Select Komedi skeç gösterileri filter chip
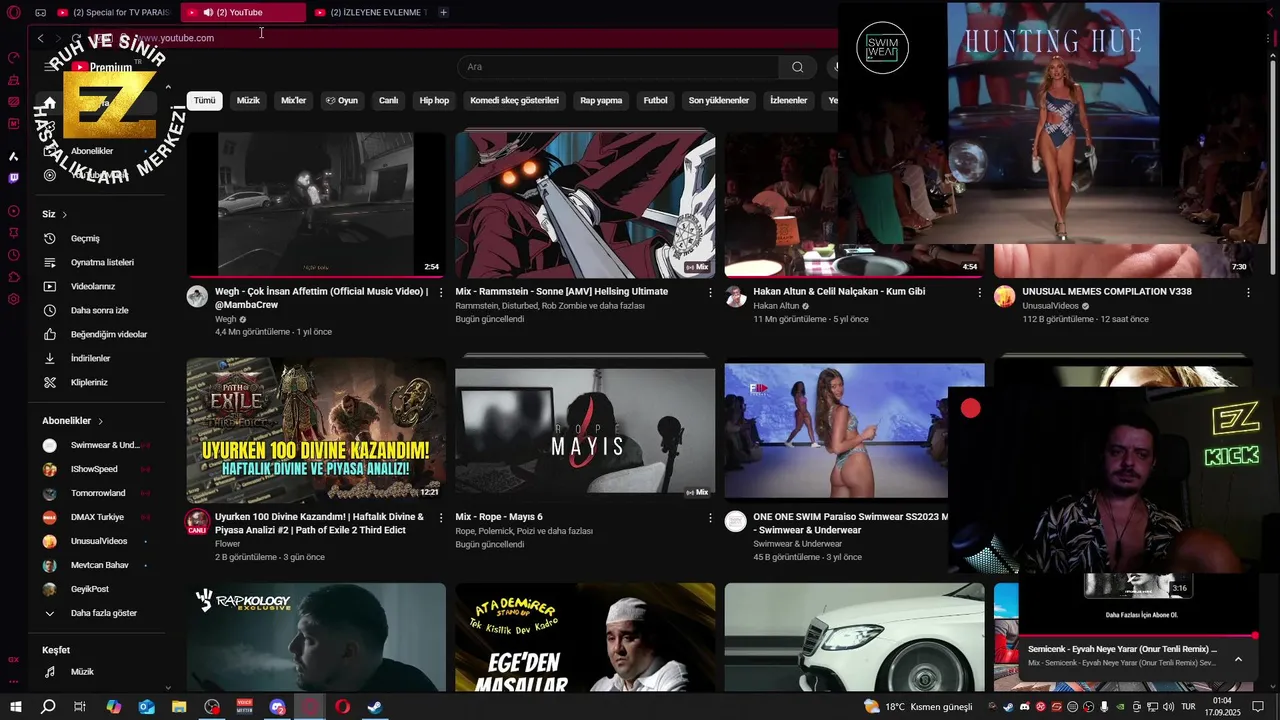This screenshot has height=720, width=1280. coord(514,100)
